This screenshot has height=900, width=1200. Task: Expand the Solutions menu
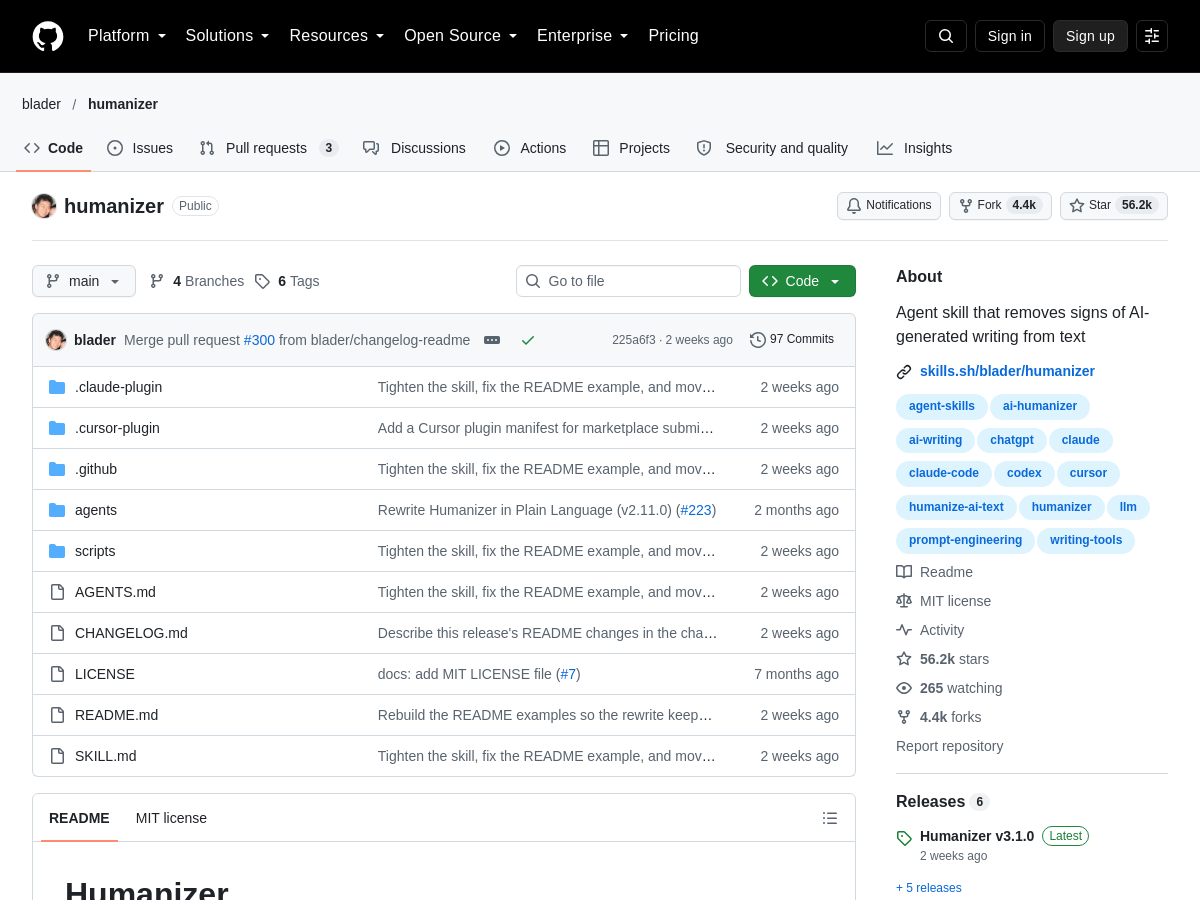click(228, 36)
